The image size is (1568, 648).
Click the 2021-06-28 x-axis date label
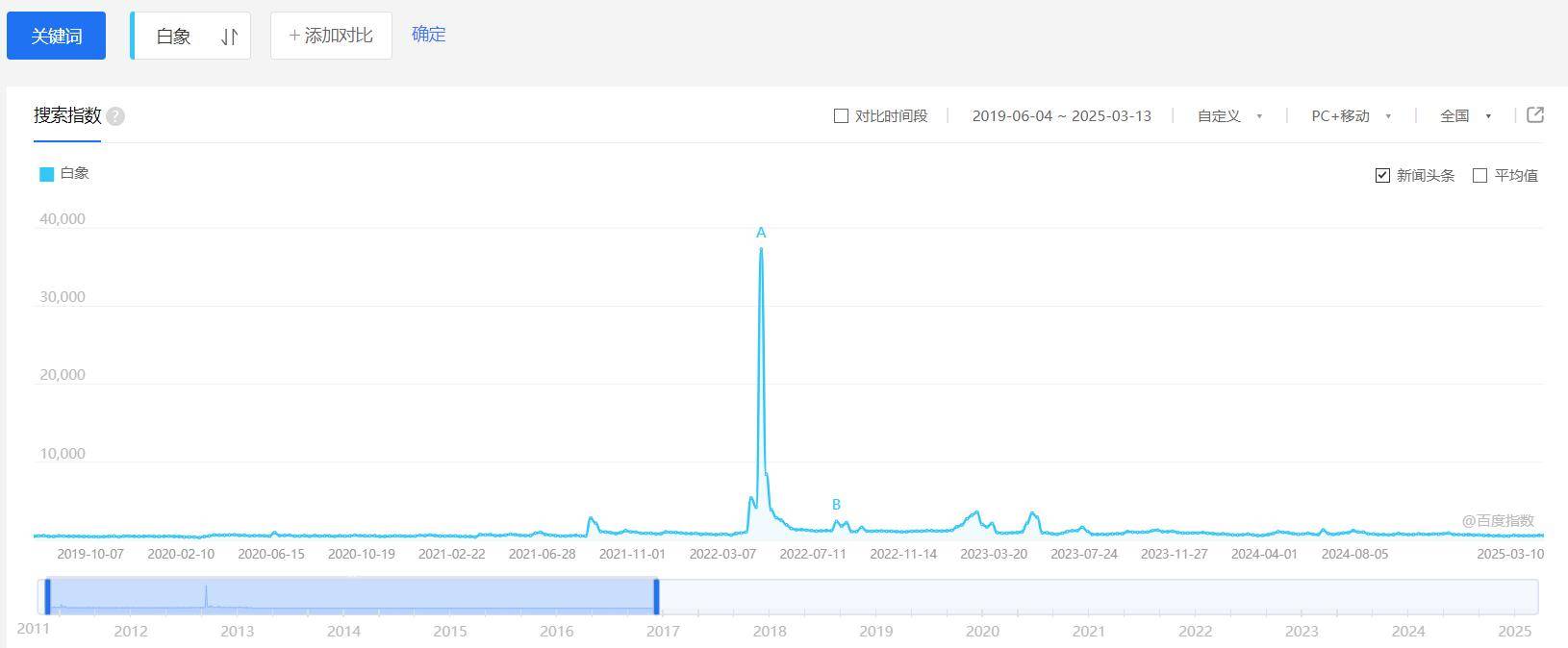click(x=542, y=554)
